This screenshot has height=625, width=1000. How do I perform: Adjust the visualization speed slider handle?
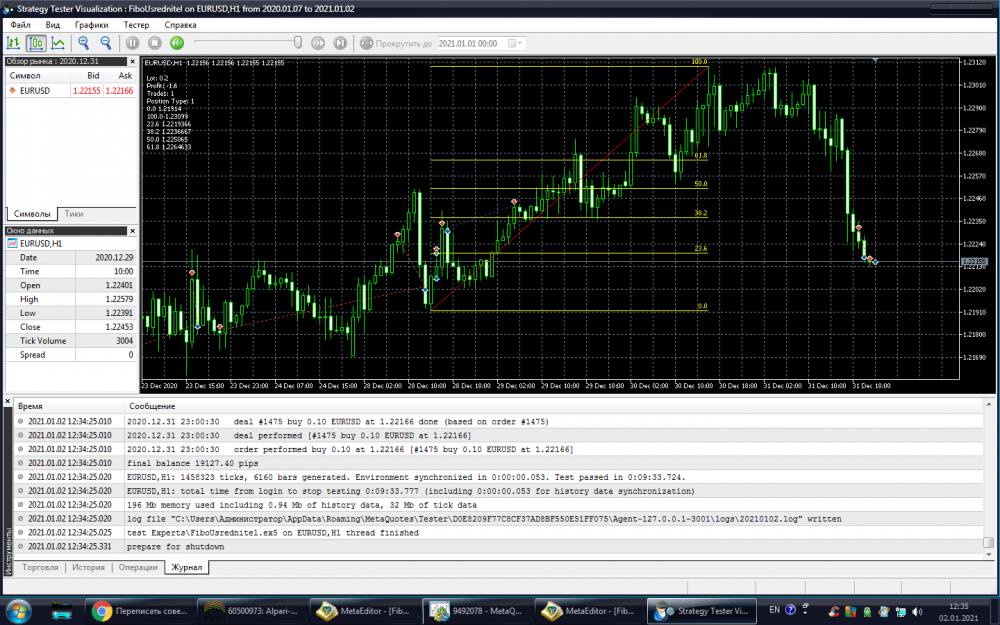click(297, 42)
